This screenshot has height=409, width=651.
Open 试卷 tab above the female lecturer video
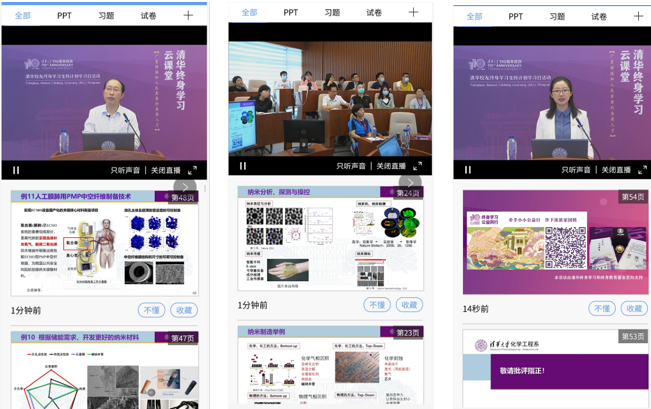click(x=598, y=16)
